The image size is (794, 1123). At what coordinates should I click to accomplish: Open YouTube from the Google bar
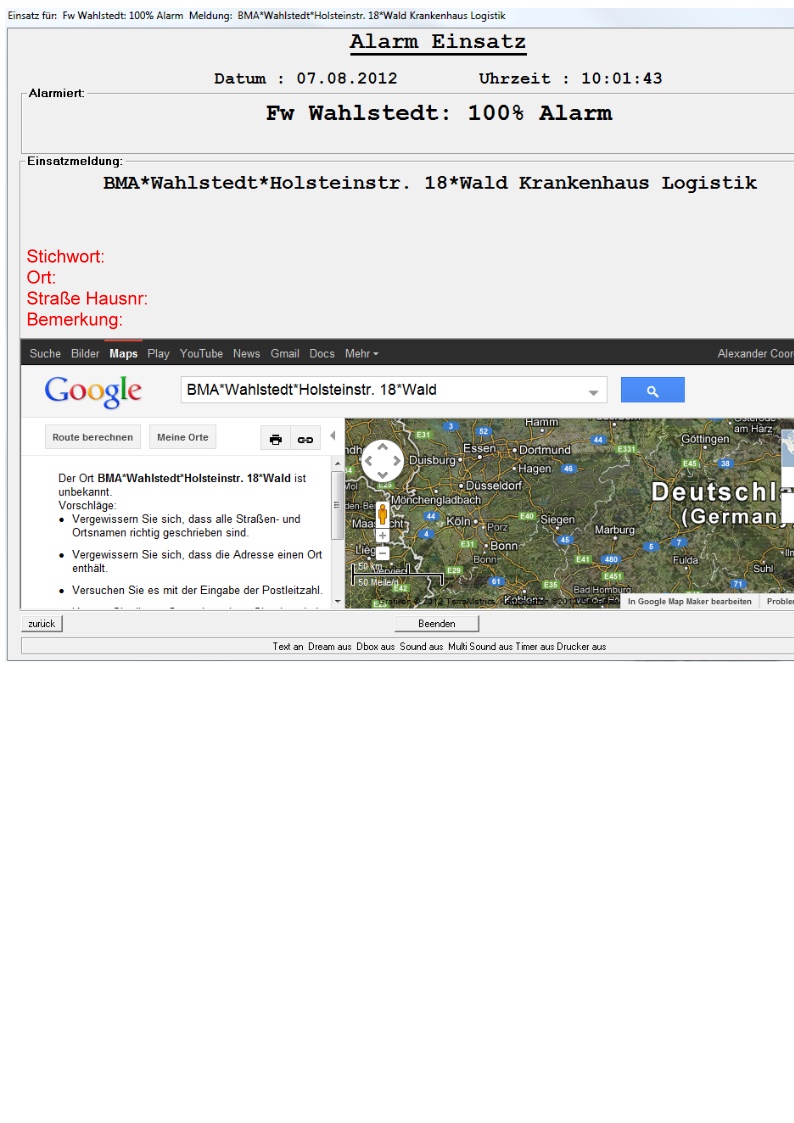tap(201, 354)
